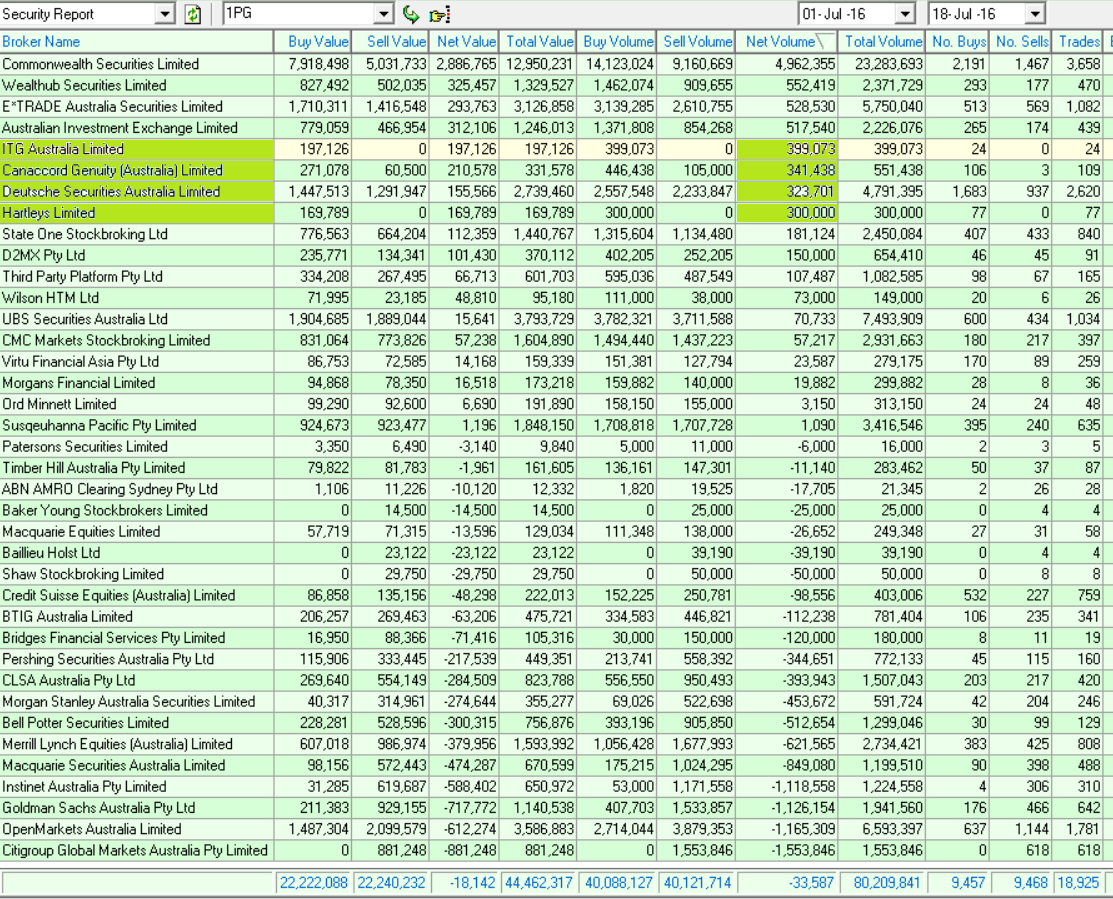Image resolution: width=1113 pixels, height=899 pixels.
Task: Open the 18-Jul-16 end date dropdown
Action: point(1036,13)
